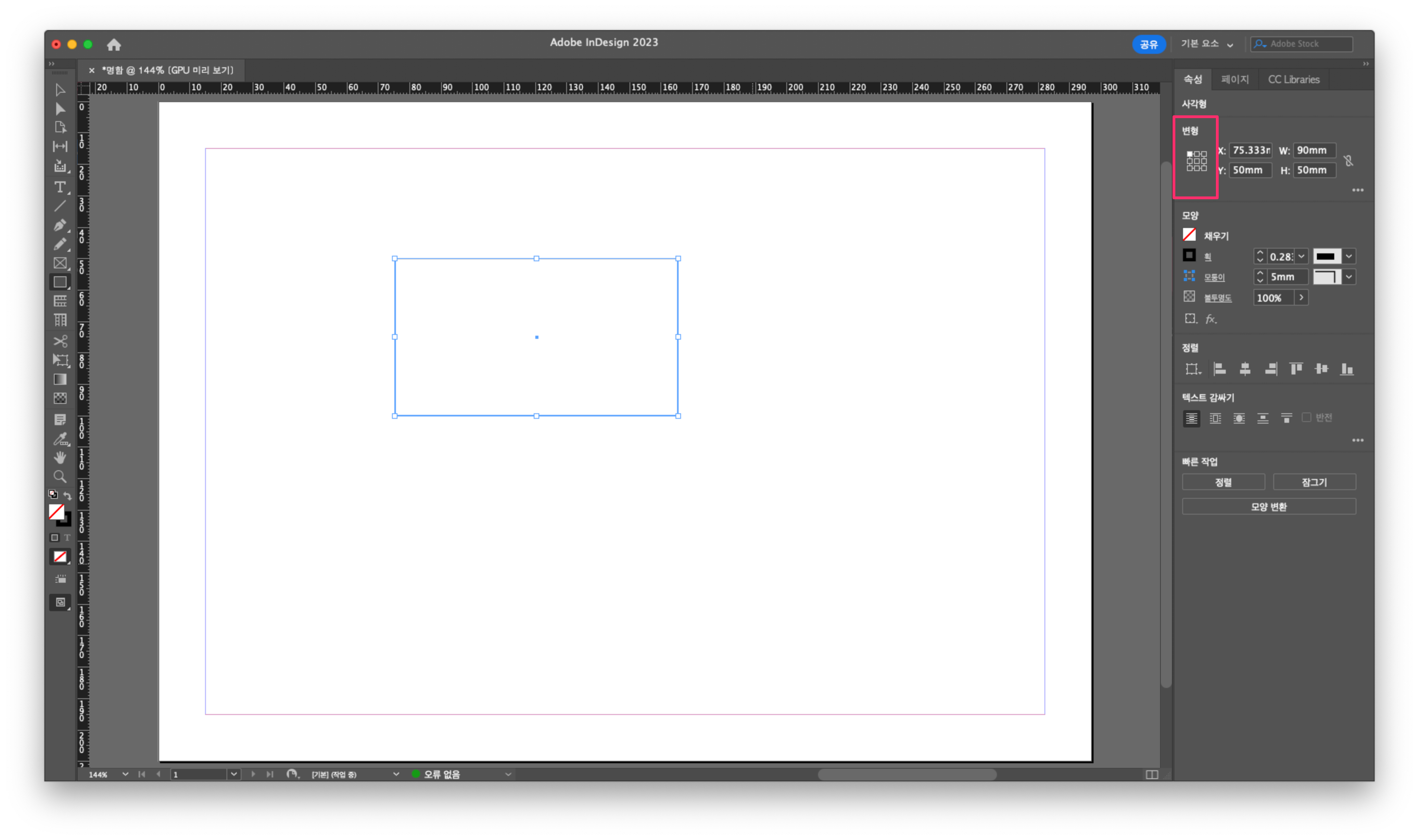Viewport: 1419px width, 840px height.
Task: Open stroke type dropdown
Action: pos(1349,257)
